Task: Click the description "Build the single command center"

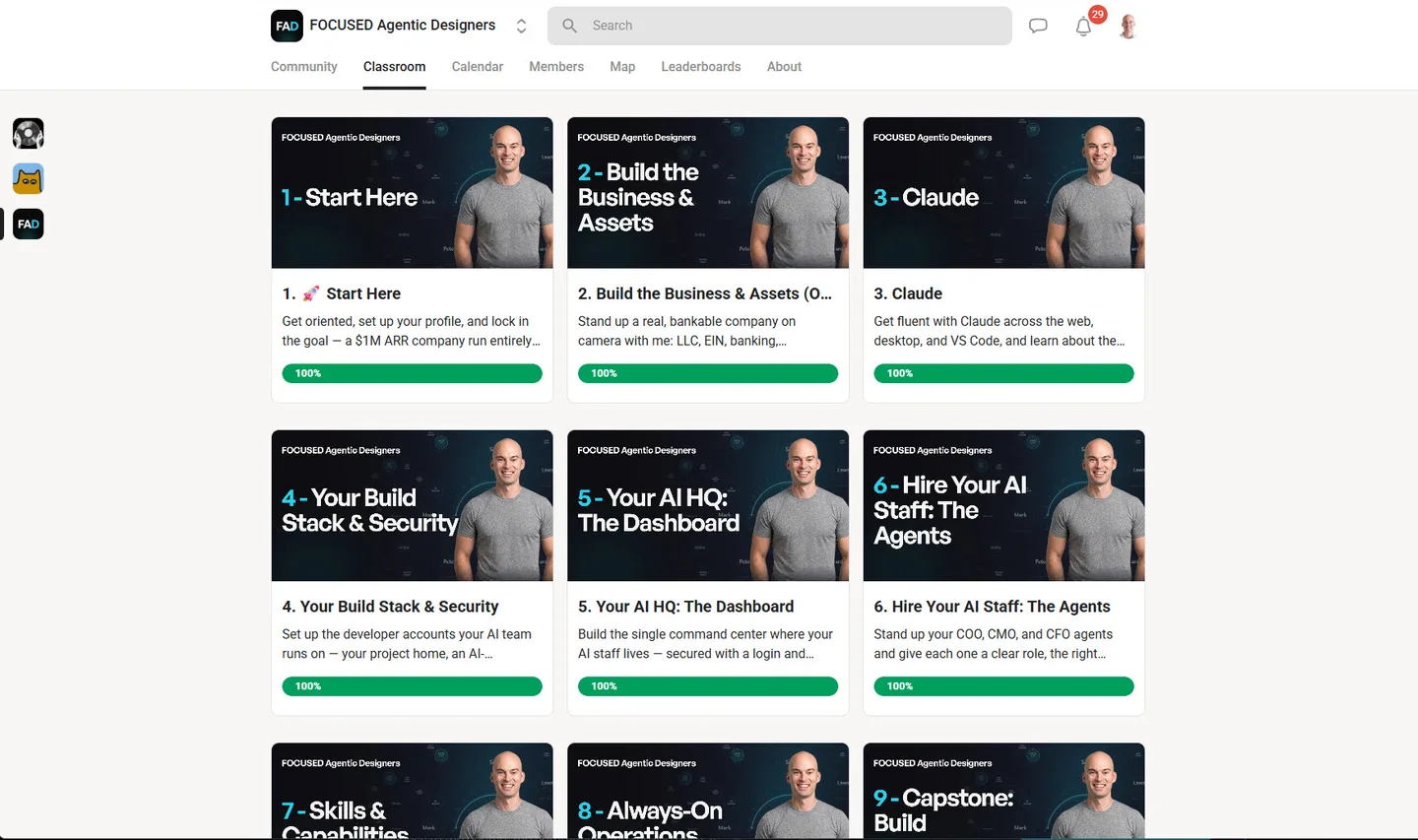Action: click(x=706, y=644)
